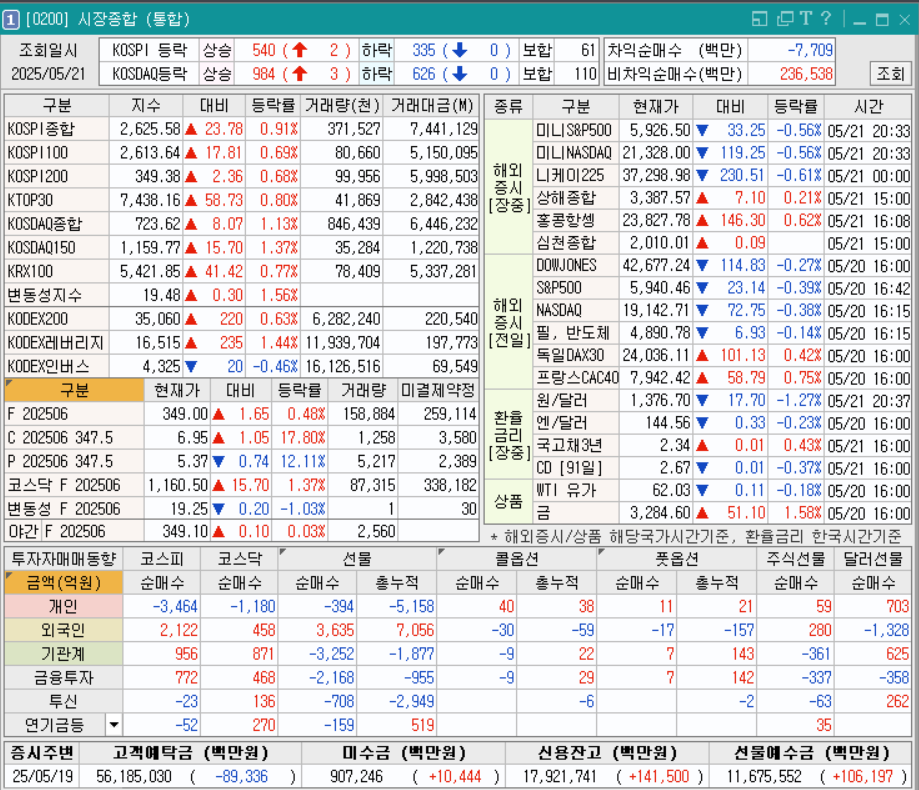Select the KODEX인버스 row
Viewport: 919px width, 790px height.
click(x=241, y=366)
